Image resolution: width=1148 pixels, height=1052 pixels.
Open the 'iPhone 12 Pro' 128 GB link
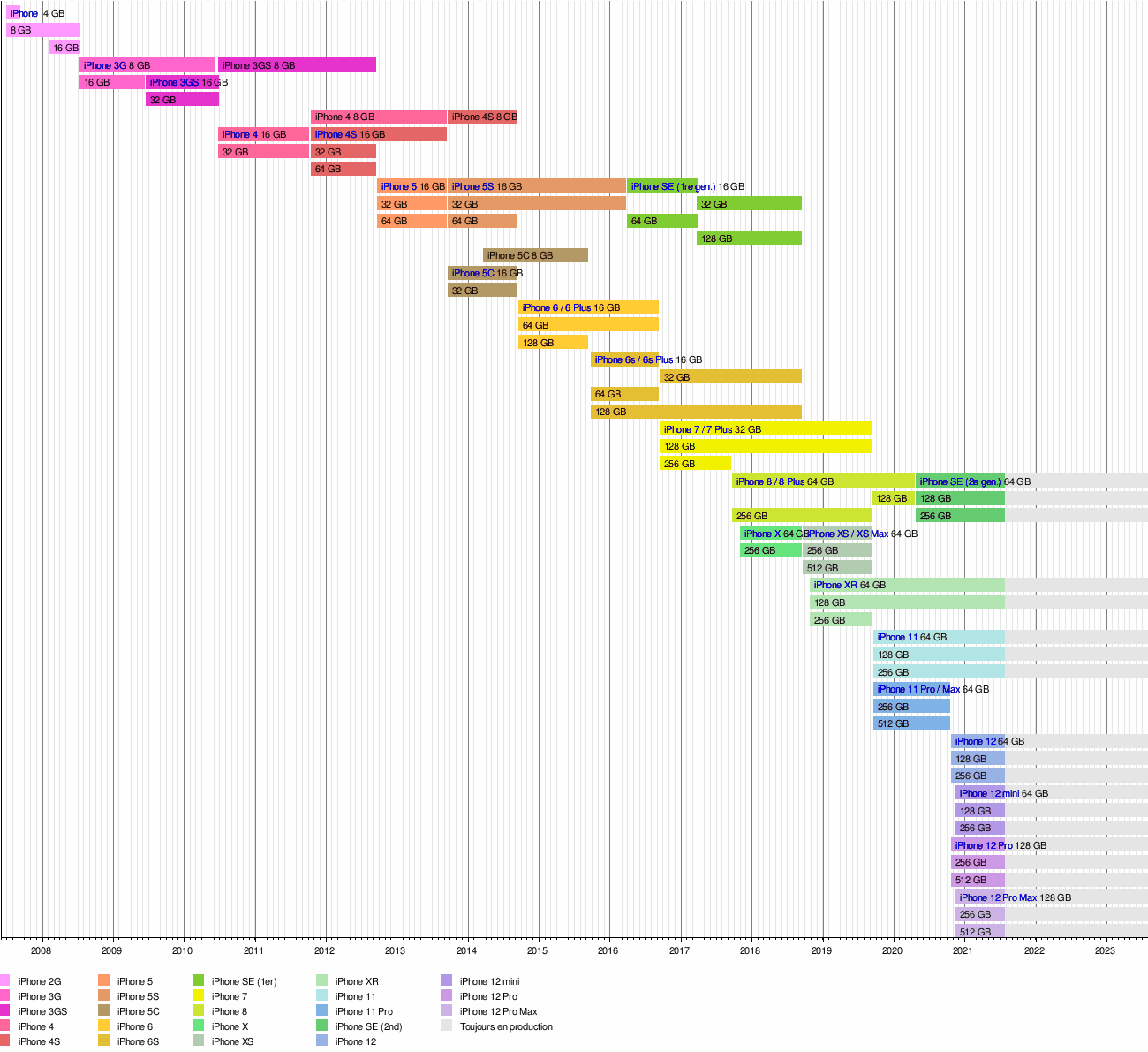point(984,845)
